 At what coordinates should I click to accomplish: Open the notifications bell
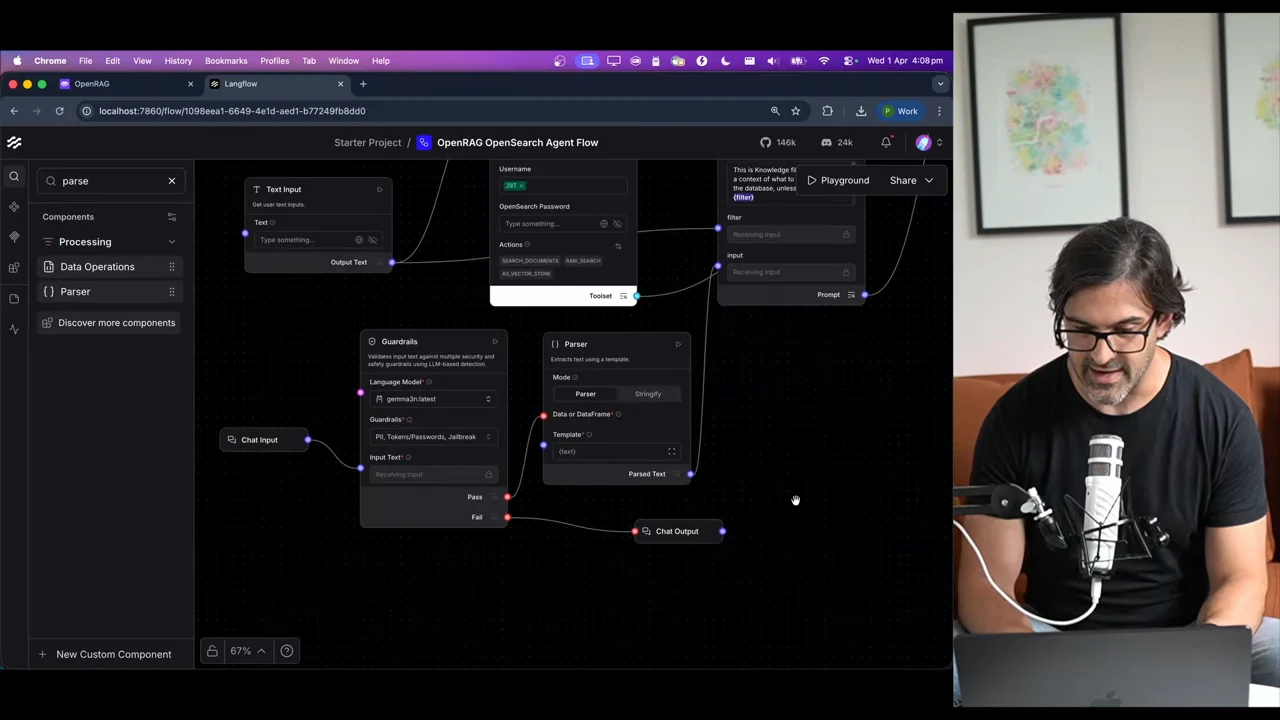coord(886,143)
